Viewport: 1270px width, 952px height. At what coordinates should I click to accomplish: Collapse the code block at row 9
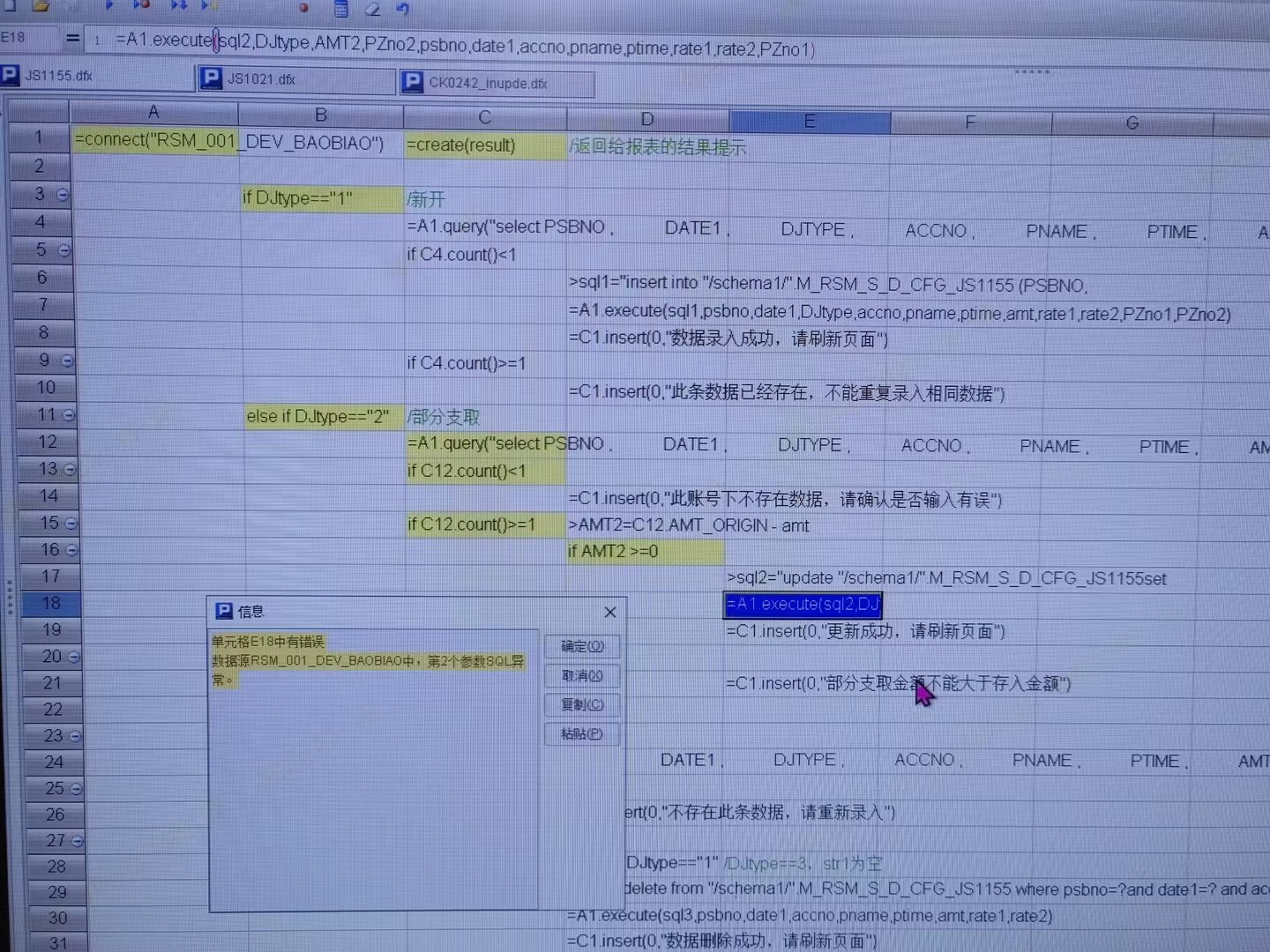point(67,361)
